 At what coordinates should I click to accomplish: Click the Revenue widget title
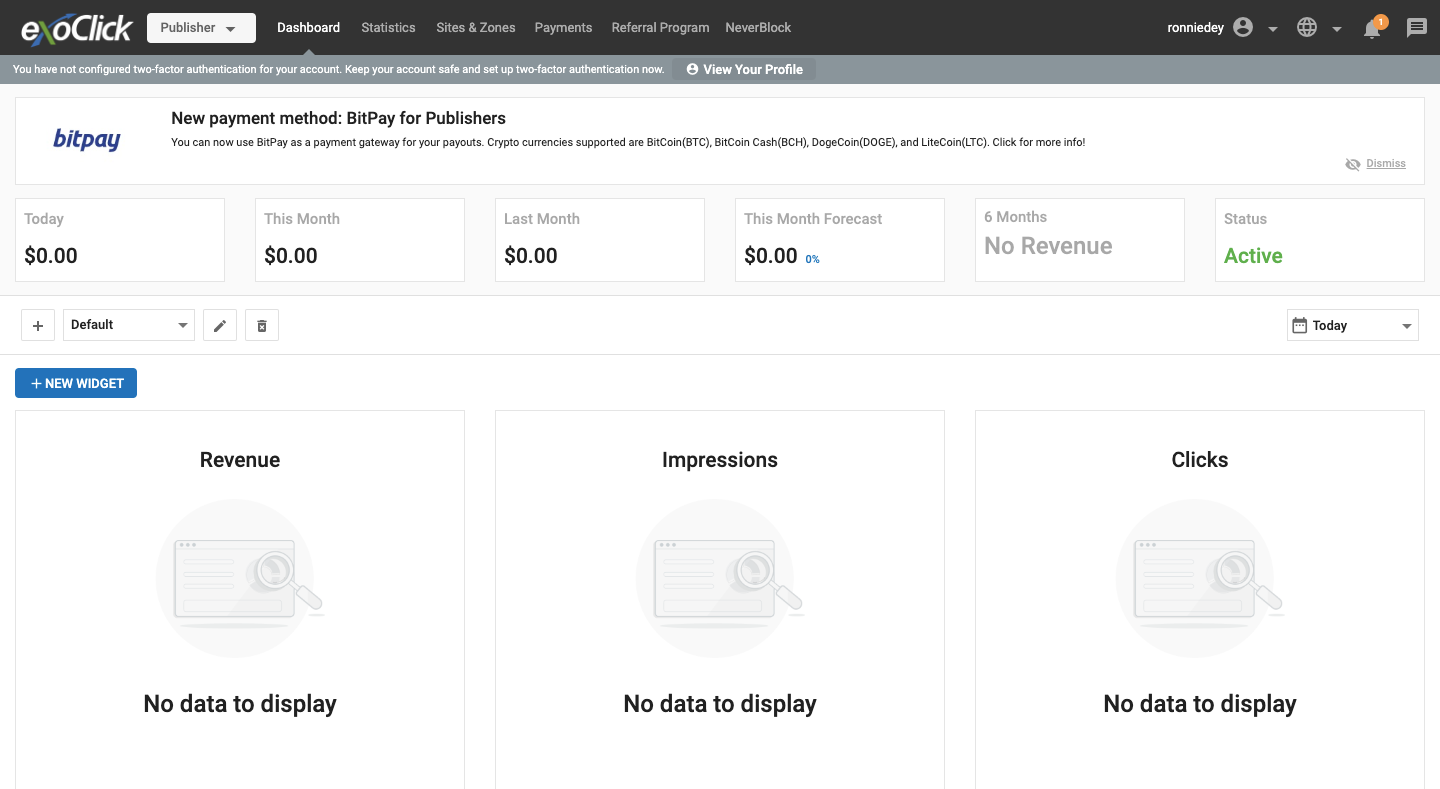(240, 460)
